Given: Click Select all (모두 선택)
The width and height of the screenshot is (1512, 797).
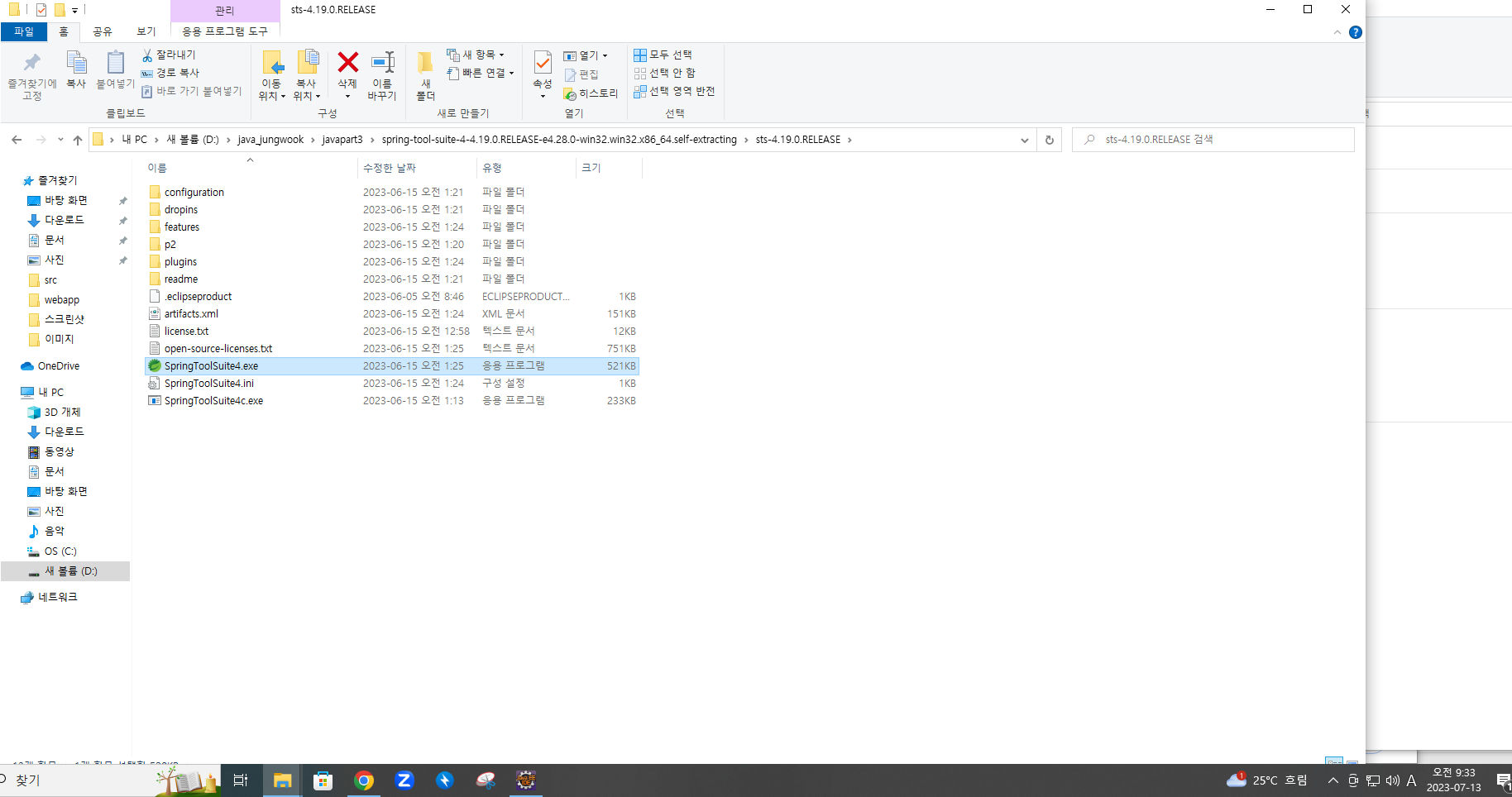Looking at the screenshot, I should point(663,55).
